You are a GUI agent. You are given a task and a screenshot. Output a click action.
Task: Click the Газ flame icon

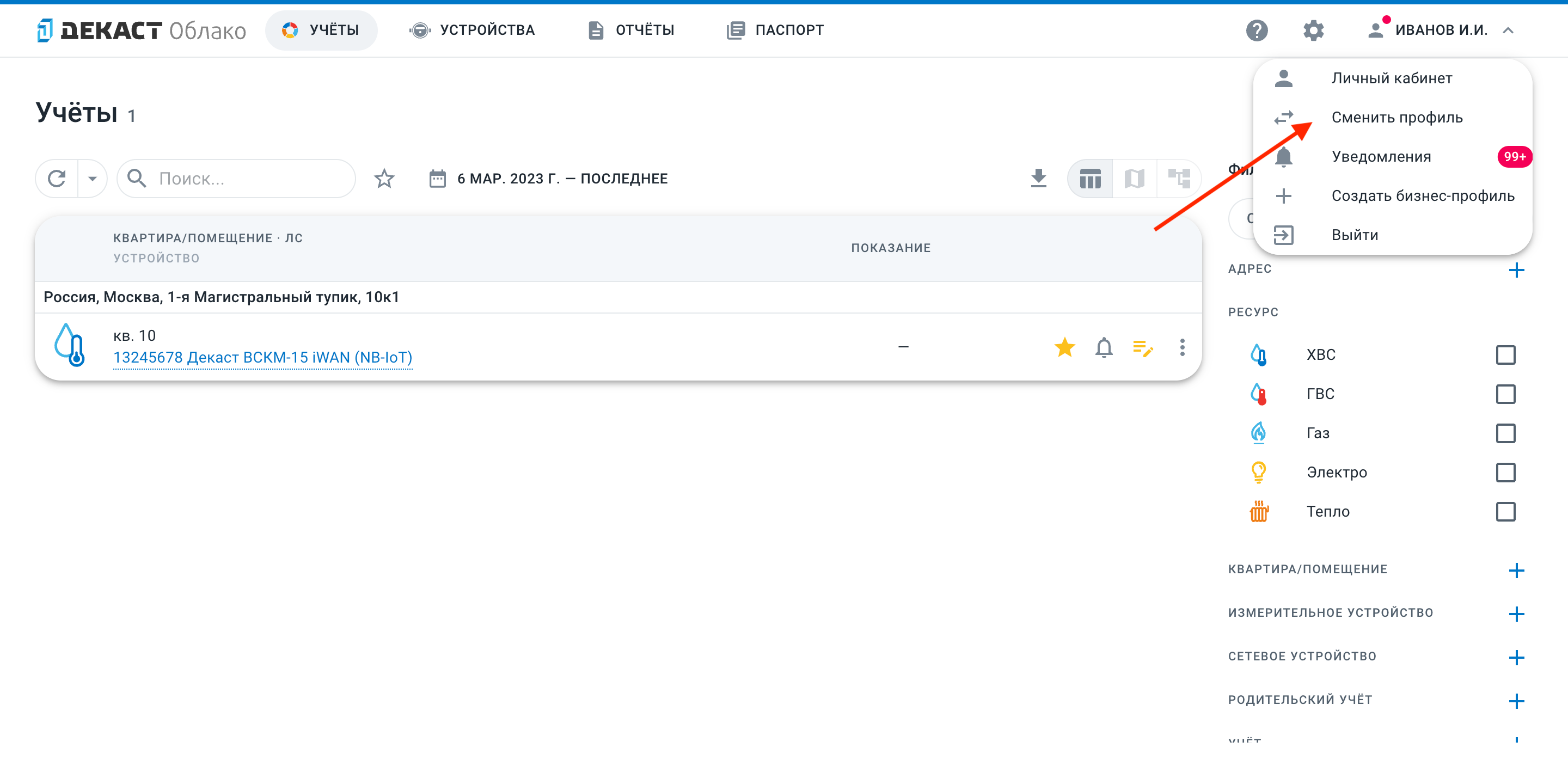tap(1258, 433)
